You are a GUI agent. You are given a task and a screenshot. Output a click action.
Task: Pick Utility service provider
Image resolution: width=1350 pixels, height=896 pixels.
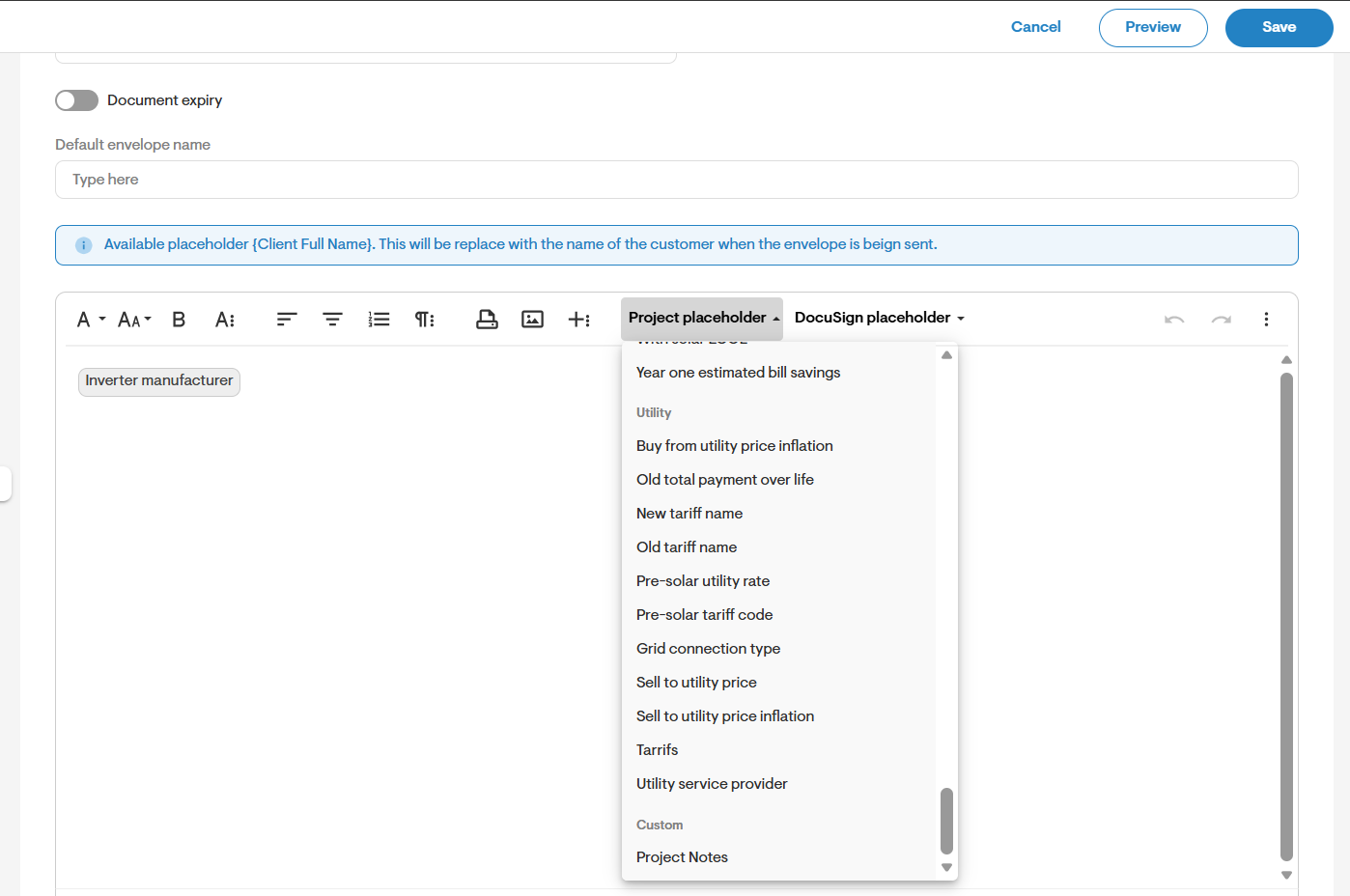tap(712, 784)
